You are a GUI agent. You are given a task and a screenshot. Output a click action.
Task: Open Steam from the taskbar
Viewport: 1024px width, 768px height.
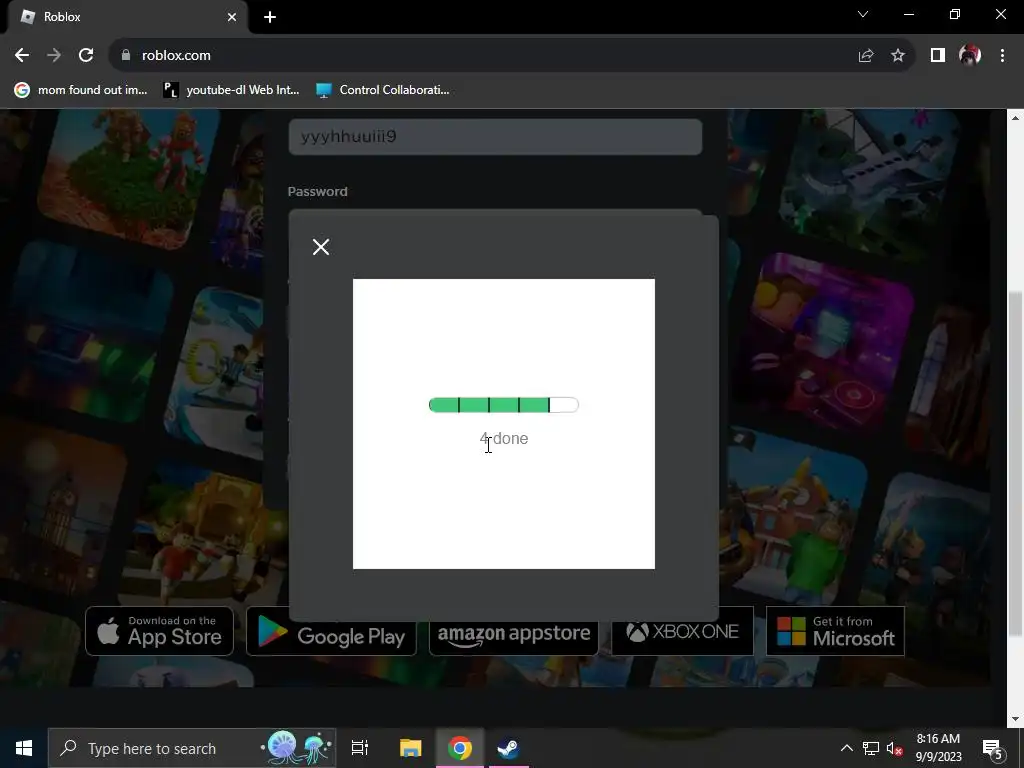point(509,748)
